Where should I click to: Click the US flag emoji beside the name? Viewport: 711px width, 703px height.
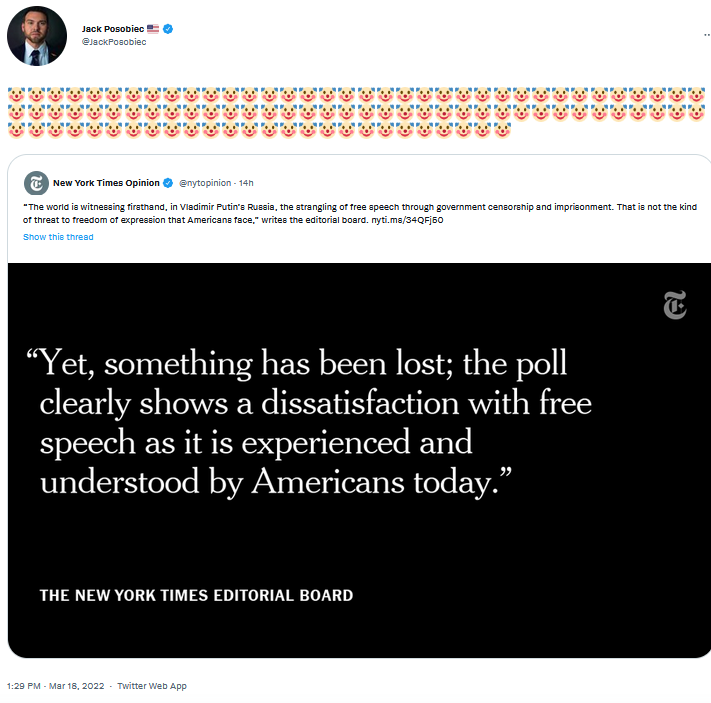[x=153, y=29]
